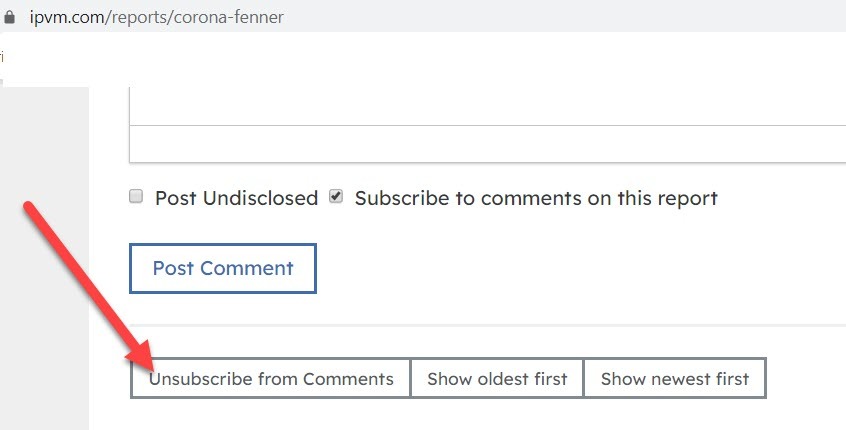Viewport: 846px width, 430px height.
Task: Click the Subscribe to comments on this report label
Action: pyautogui.click(x=536, y=199)
